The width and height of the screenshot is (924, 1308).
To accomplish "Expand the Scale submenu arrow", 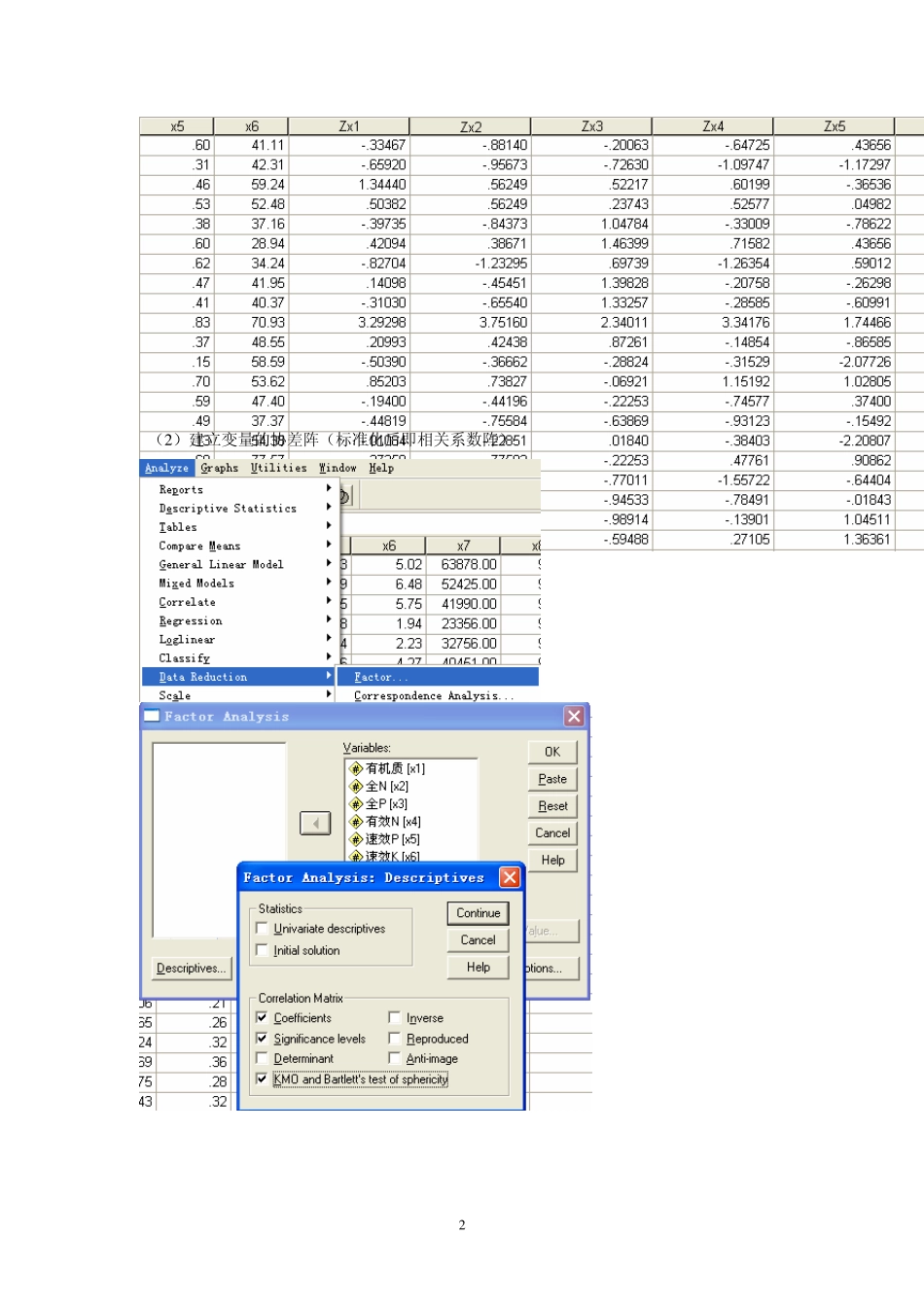I will coord(329,695).
